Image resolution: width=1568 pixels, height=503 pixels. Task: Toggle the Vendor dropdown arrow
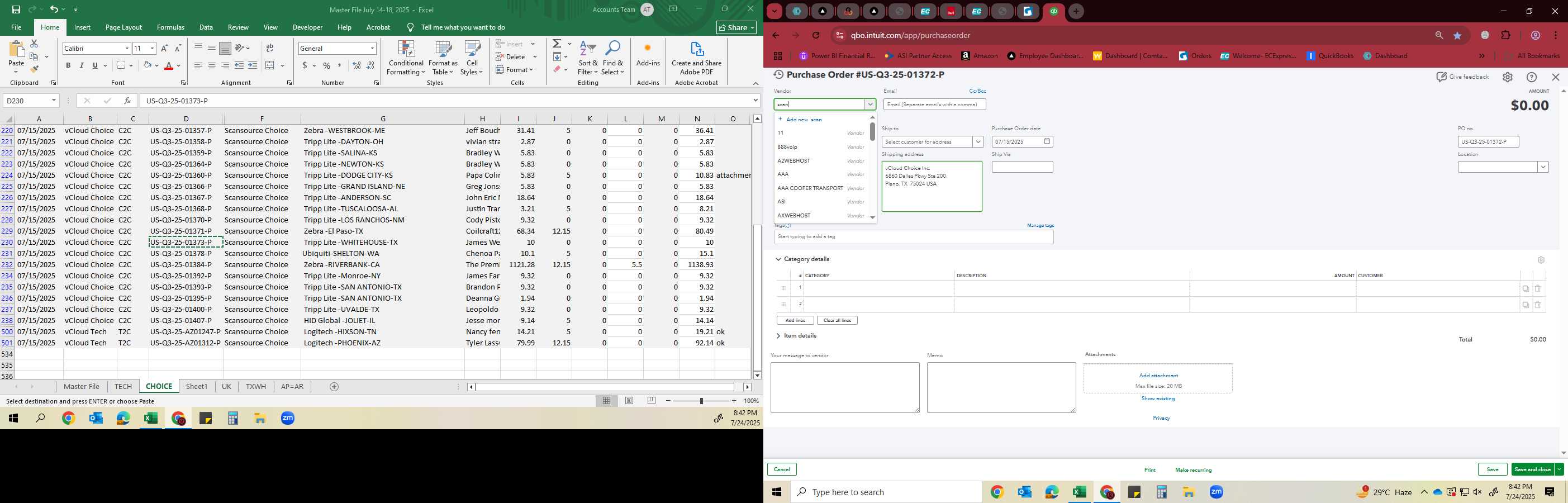click(x=870, y=105)
